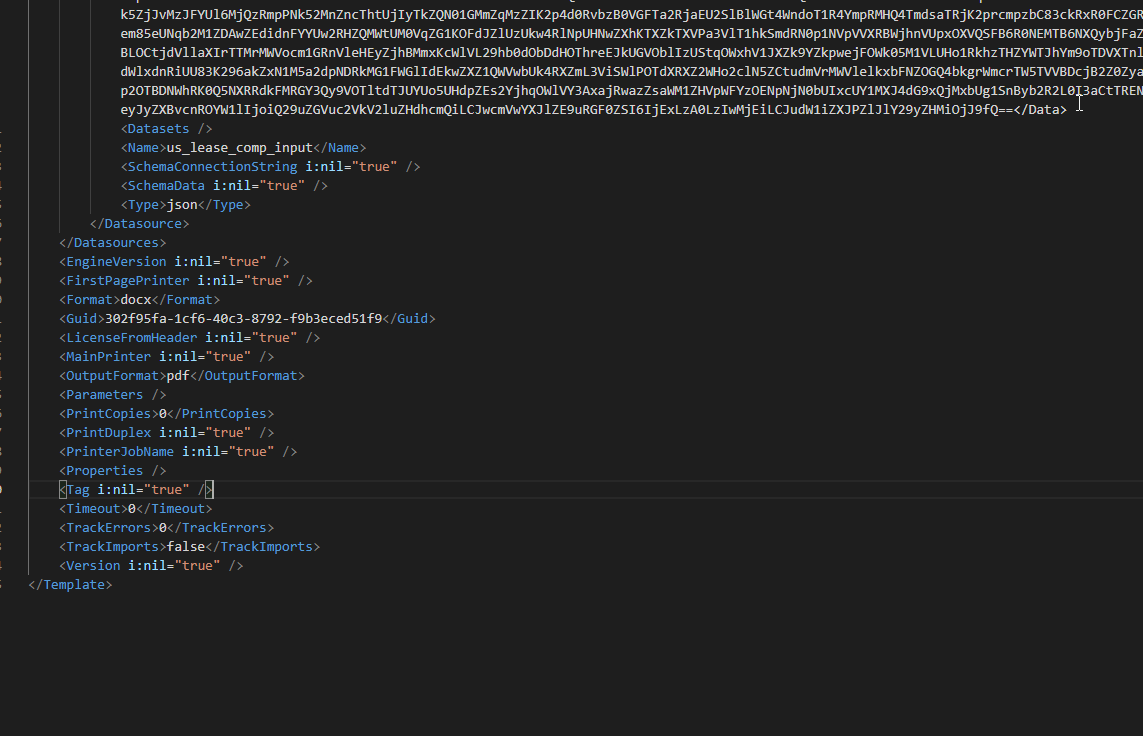Click the Guid value 302f95fa-1cf6-40c3
This screenshot has height=736, width=1143.
coord(243,318)
